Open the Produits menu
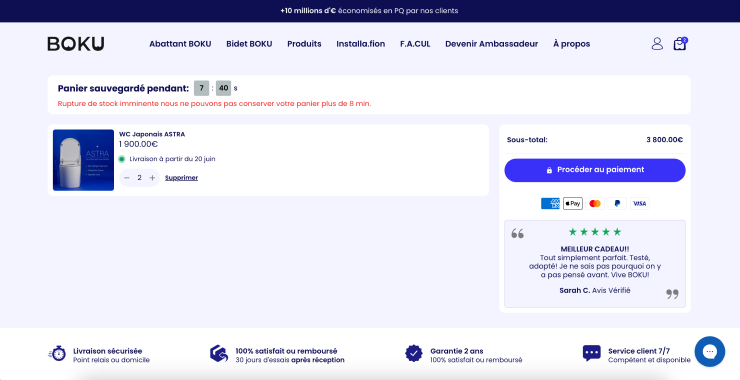Screen dimensions: 740x380 tap(304, 44)
